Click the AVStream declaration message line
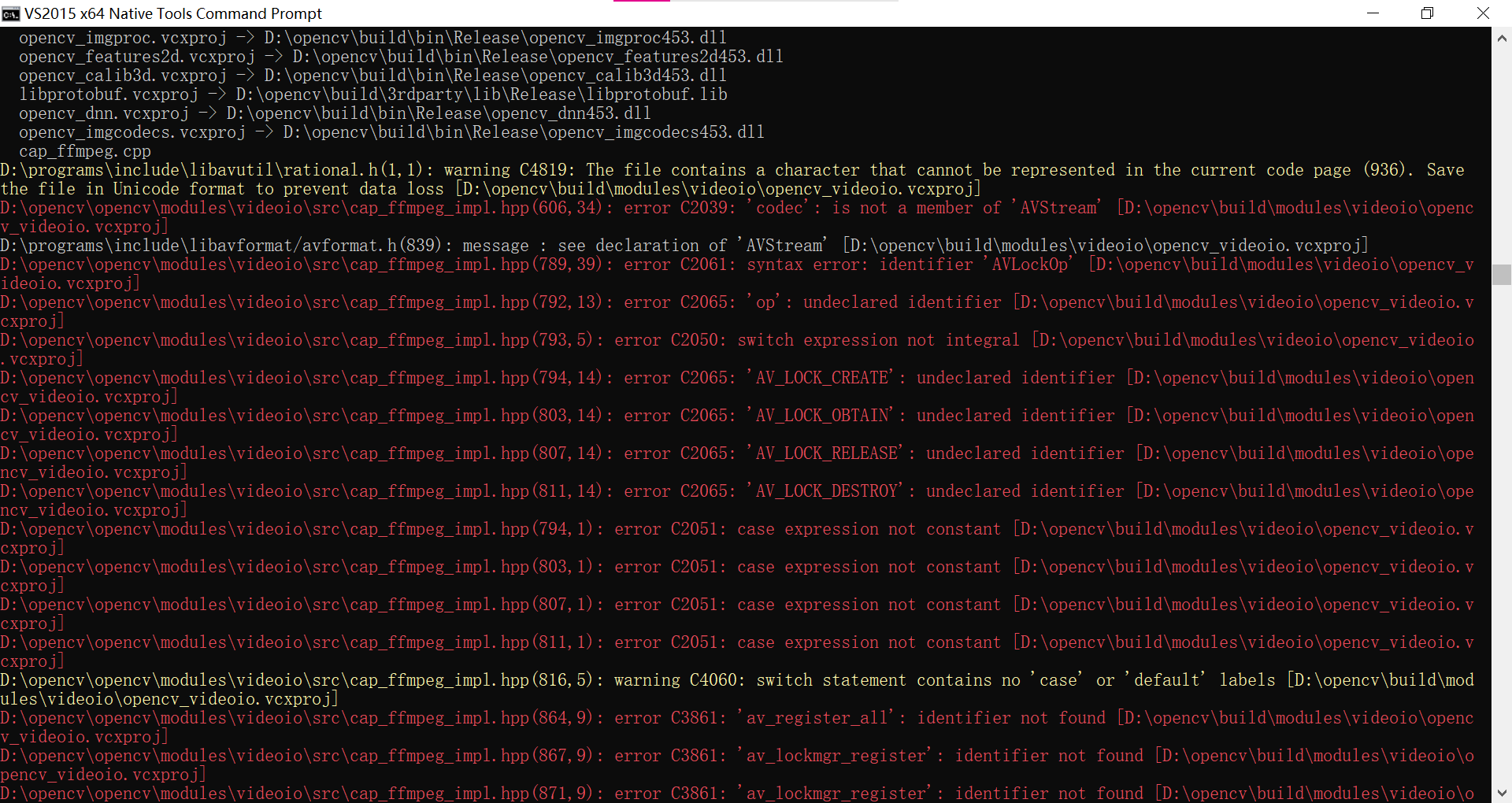The image size is (1512, 803). pos(551,245)
